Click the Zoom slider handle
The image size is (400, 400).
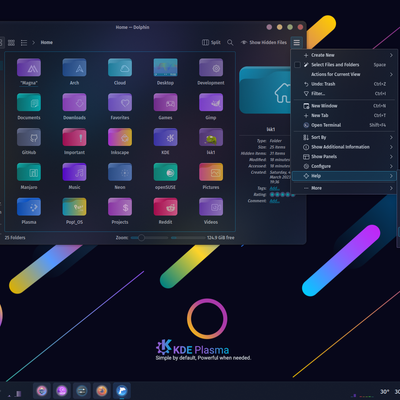(x=141, y=238)
